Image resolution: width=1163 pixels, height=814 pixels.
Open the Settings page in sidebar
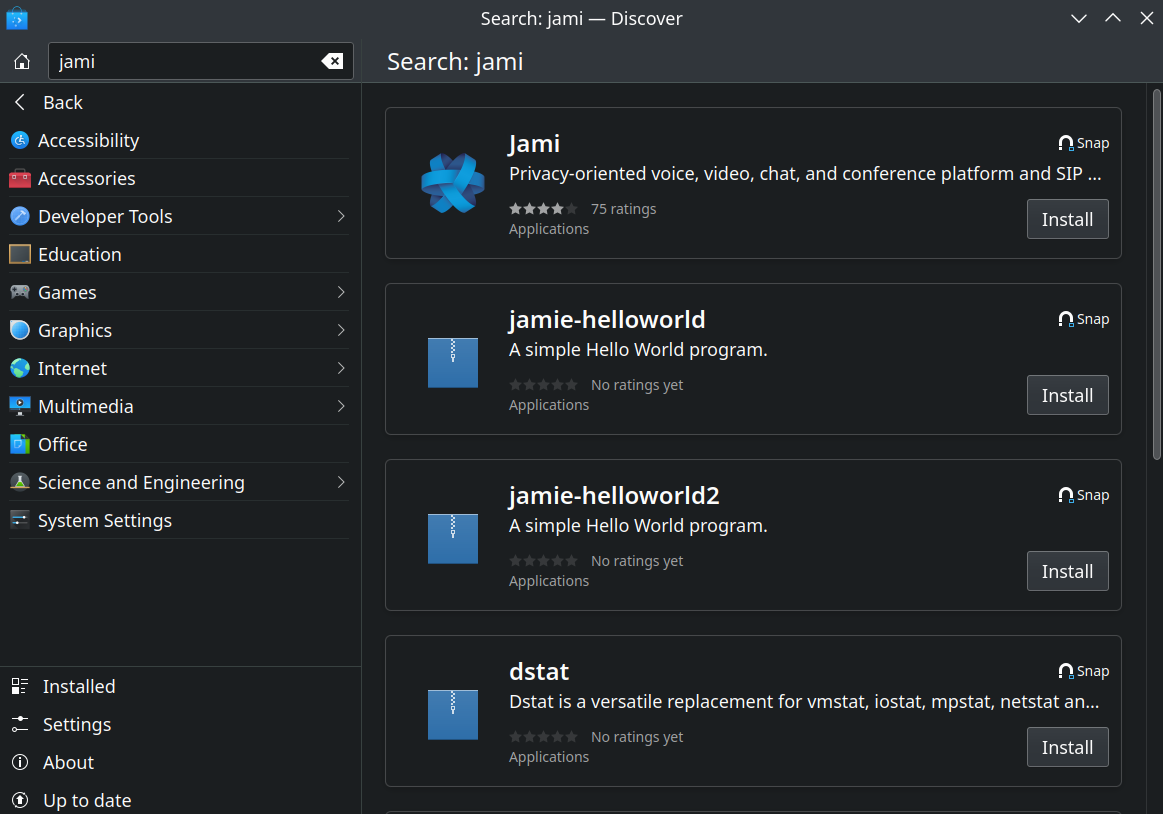[x=180, y=724]
